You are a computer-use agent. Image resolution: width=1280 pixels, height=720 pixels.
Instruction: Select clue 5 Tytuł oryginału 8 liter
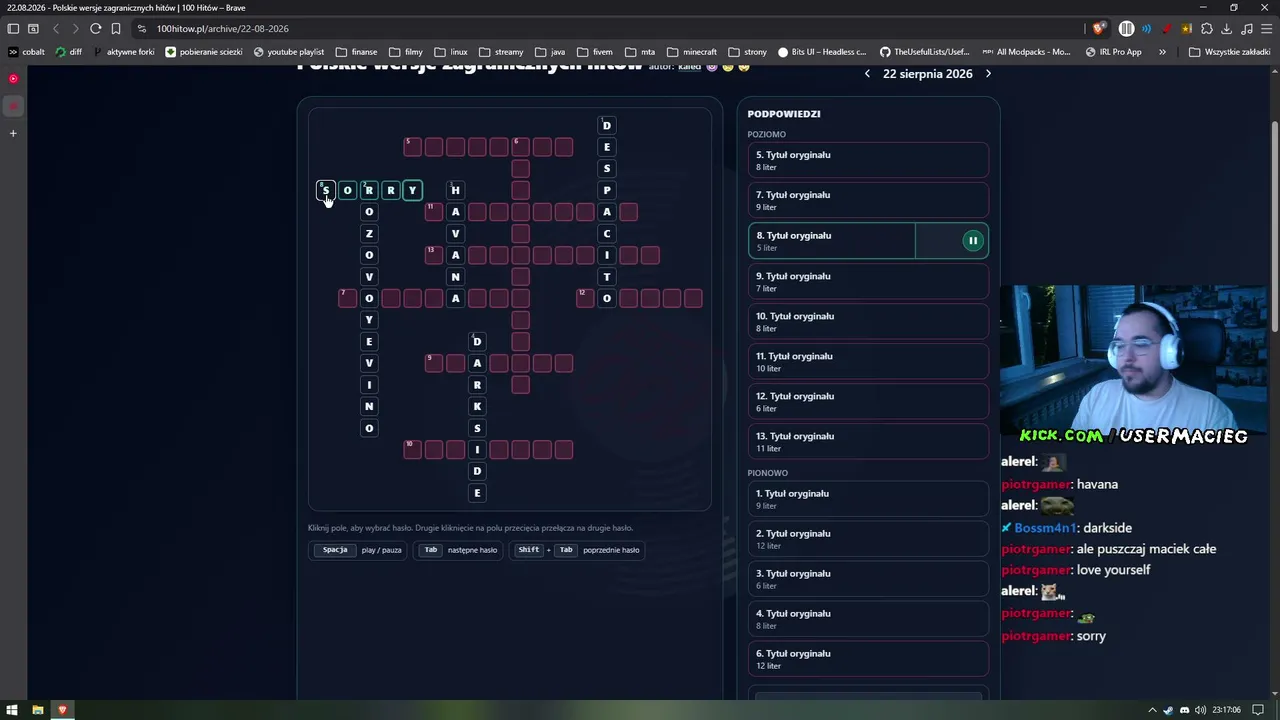pyautogui.click(x=868, y=160)
